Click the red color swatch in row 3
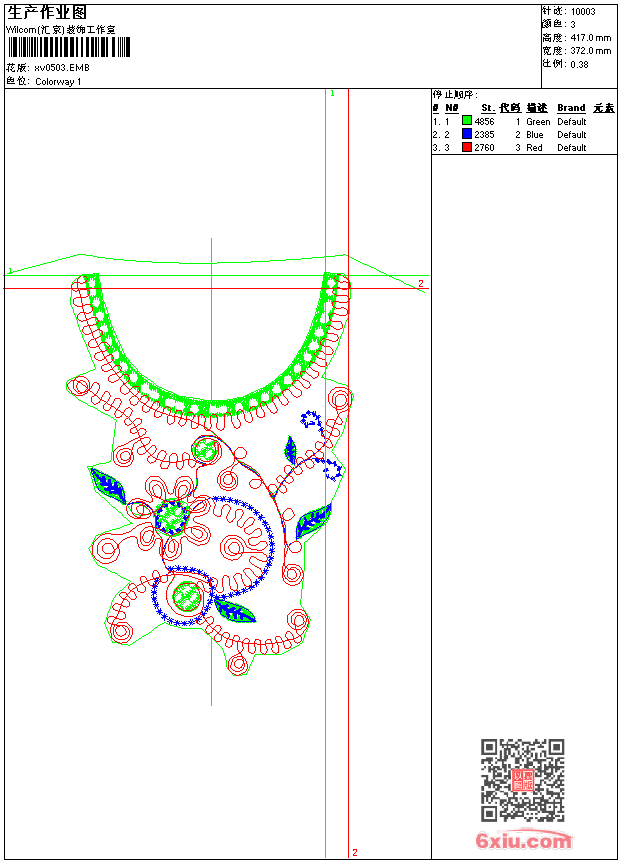Image resolution: width=620 pixels, height=860 pixels. click(x=467, y=147)
